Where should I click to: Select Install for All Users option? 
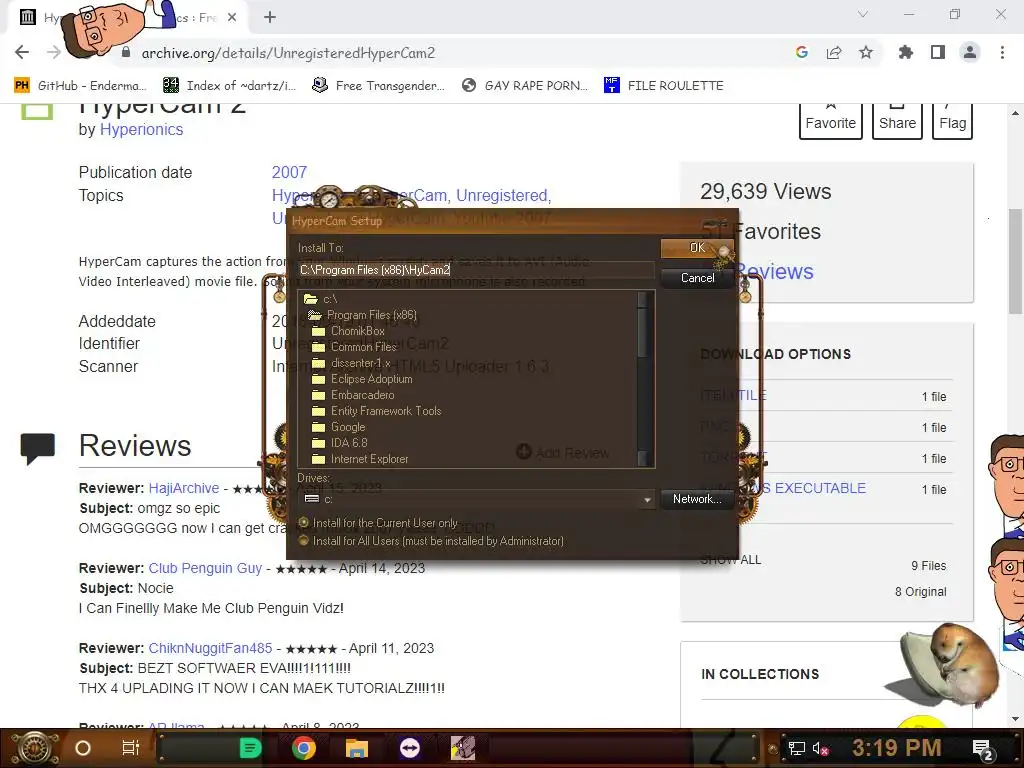tap(431, 541)
